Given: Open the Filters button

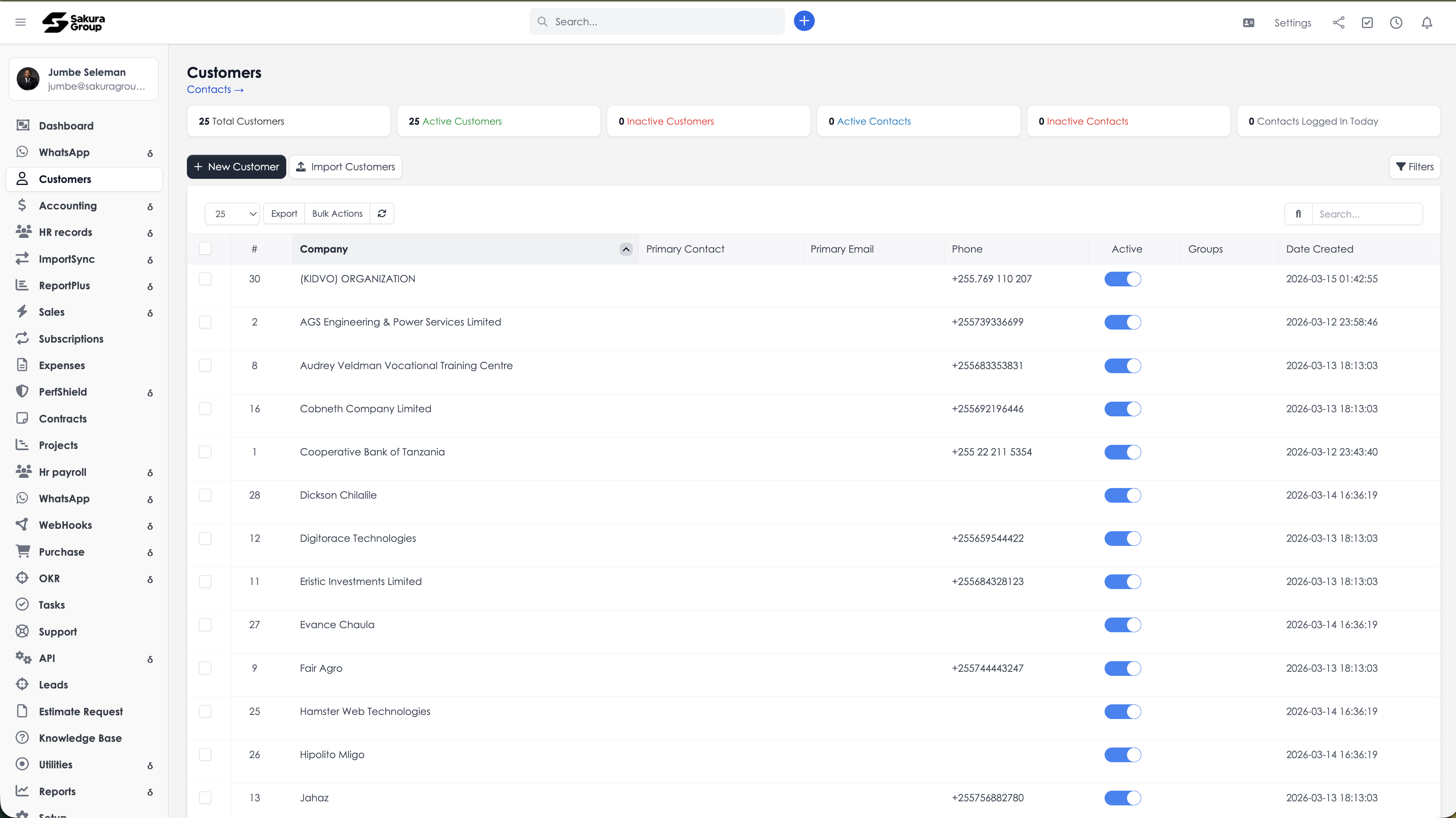Looking at the screenshot, I should click(x=1414, y=167).
